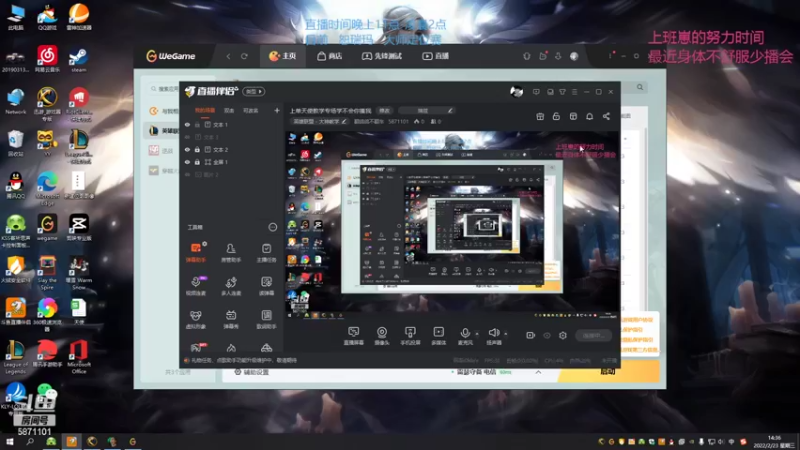The image size is (800, 450).
Task: Hide the 全屏 1 layer
Action: pyautogui.click(x=187, y=162)
